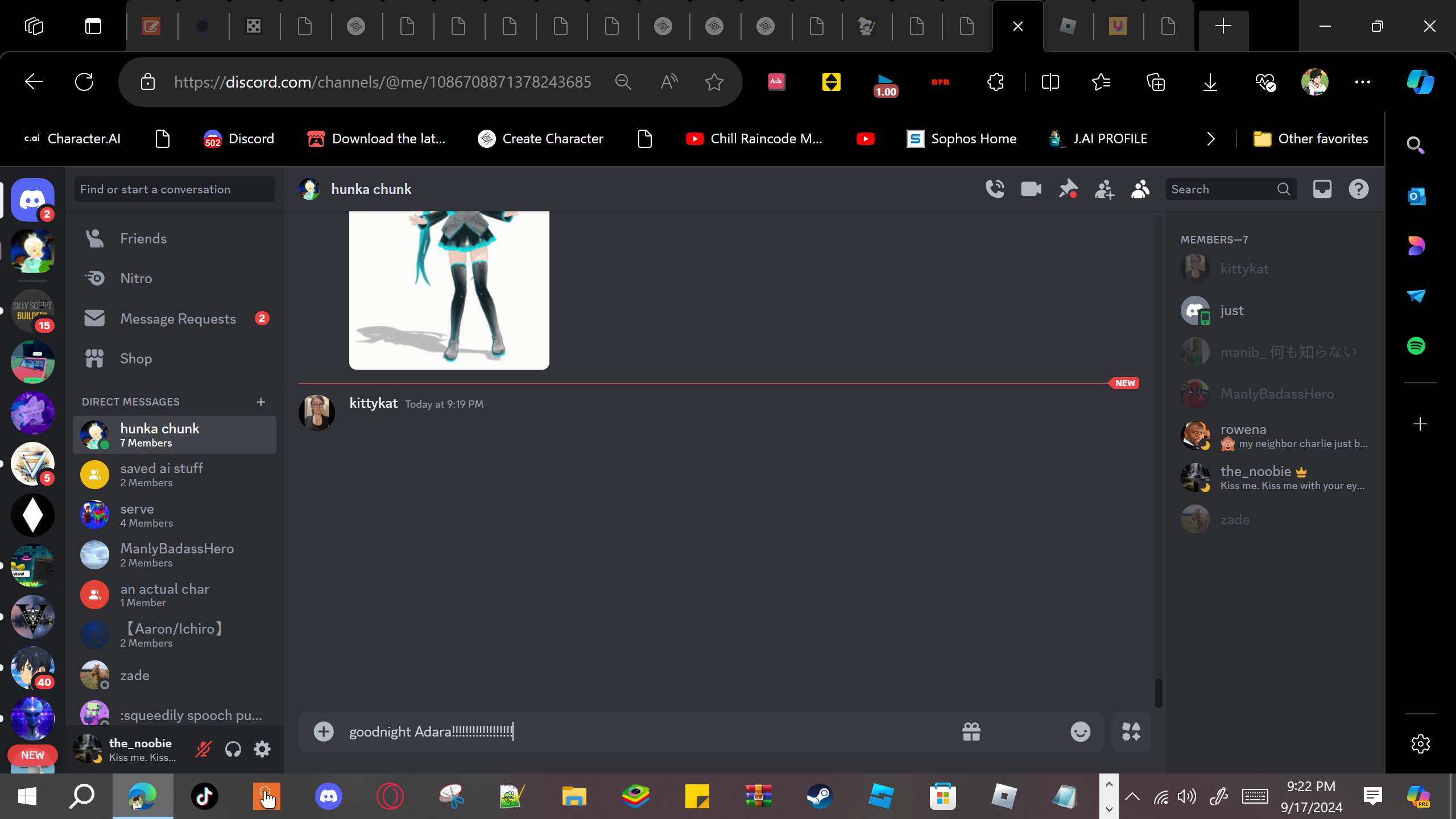Open Message Requests
The image size is (1456, 819).
click(x=177, y=318)
